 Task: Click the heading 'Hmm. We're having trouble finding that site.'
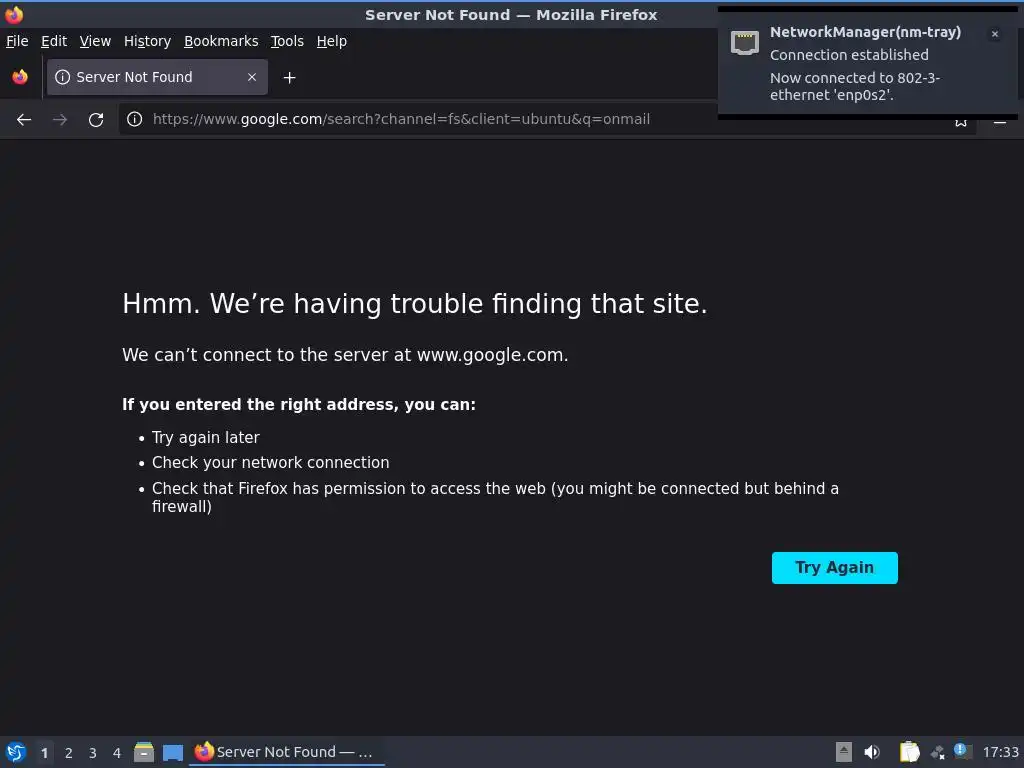pyautogui.click(x=415, y=304)
